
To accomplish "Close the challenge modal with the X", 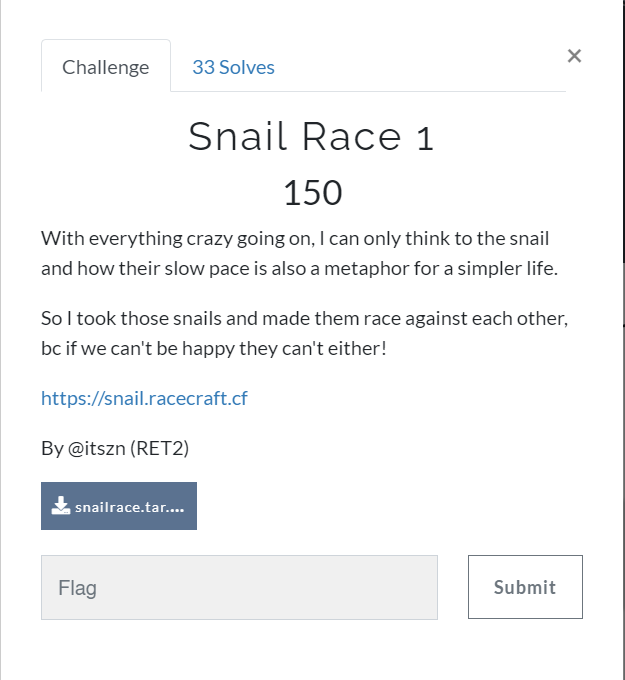I will click(574, 56).
